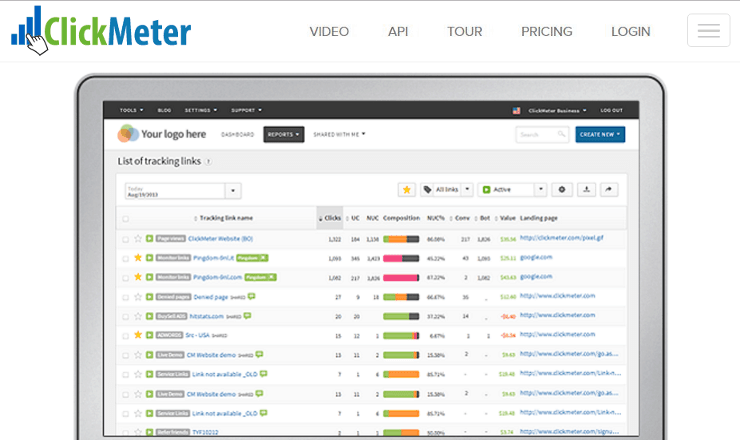Image resolution: width=740 pixels, height=440 pixels.
Task: Click the LOGIN link
Action: click(631, 32)
